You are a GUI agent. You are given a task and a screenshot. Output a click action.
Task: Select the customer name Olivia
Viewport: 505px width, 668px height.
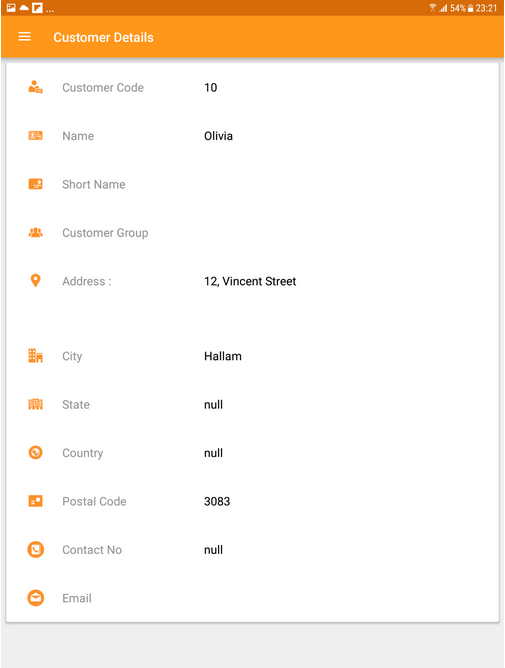[x=218, y=136]
